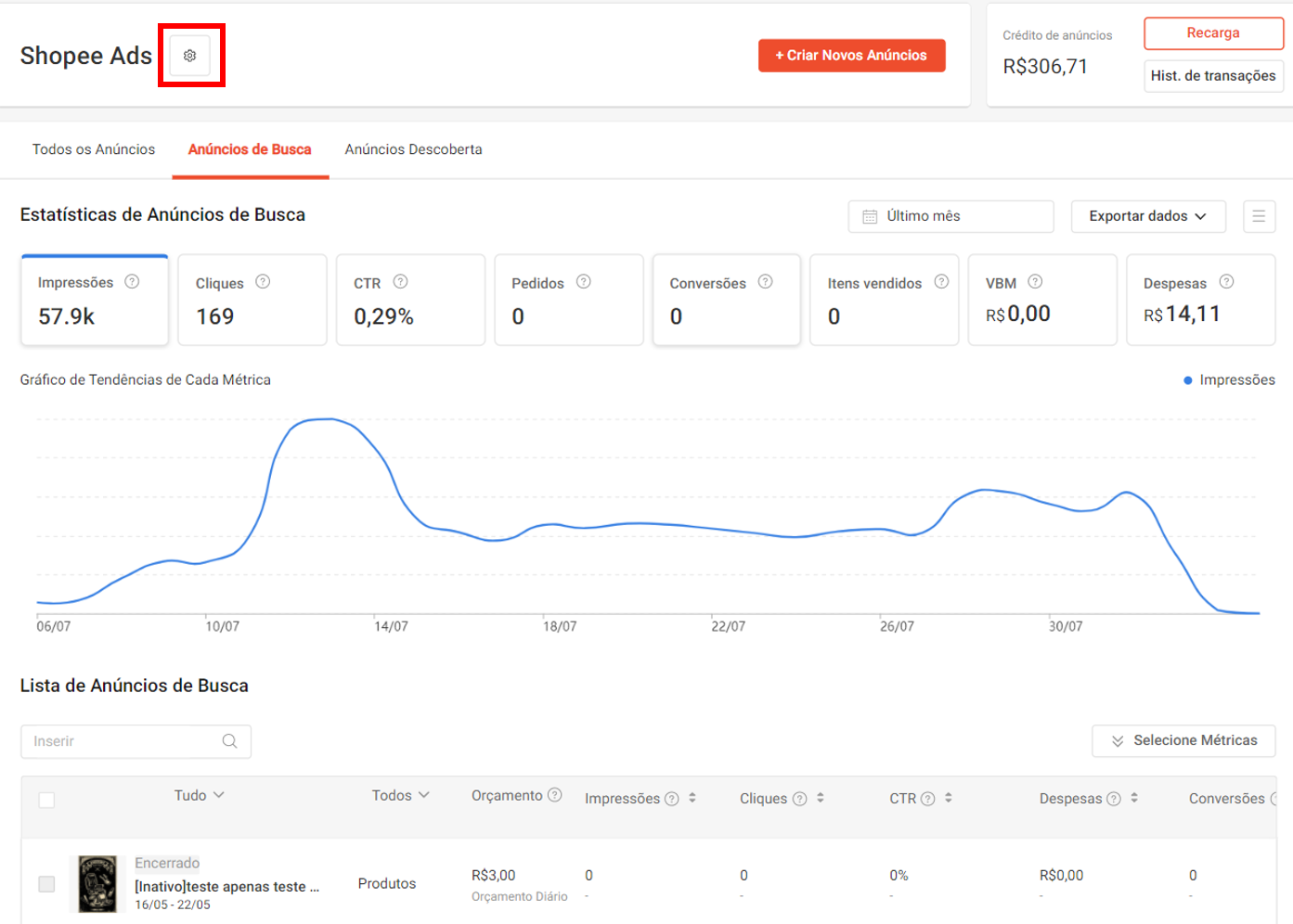Viewport: 1293px width, 924px height.
Task: Open Shopee Ads settings gear icon
Action: pos(190,56)
